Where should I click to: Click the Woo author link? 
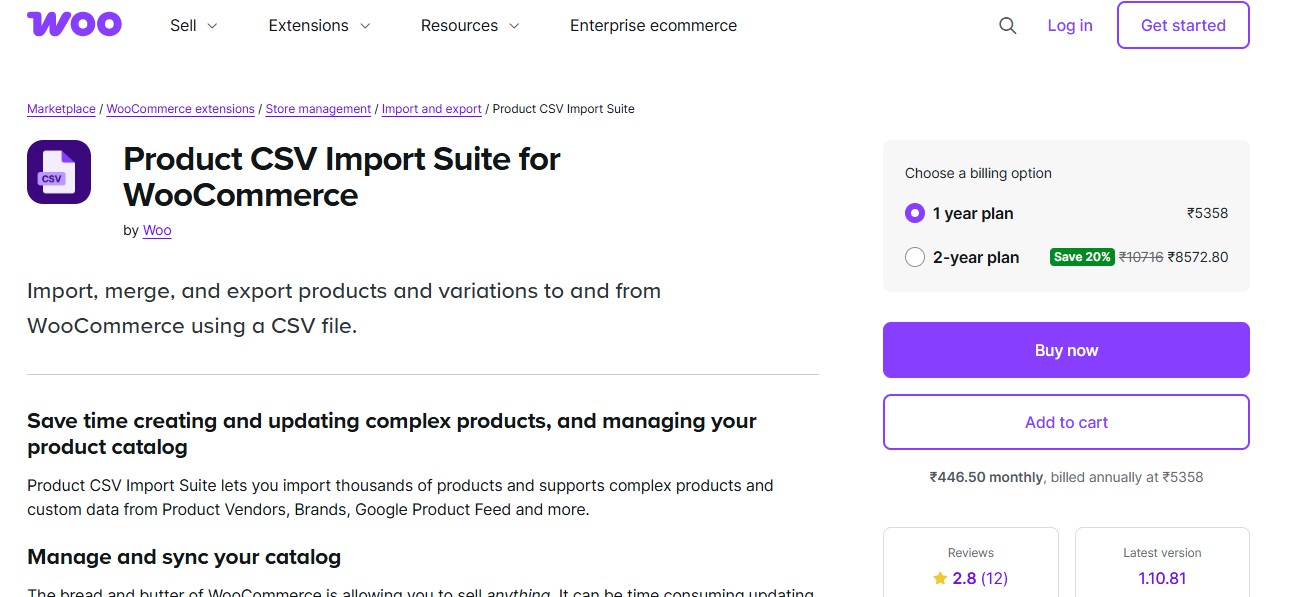tap(157, 230)
